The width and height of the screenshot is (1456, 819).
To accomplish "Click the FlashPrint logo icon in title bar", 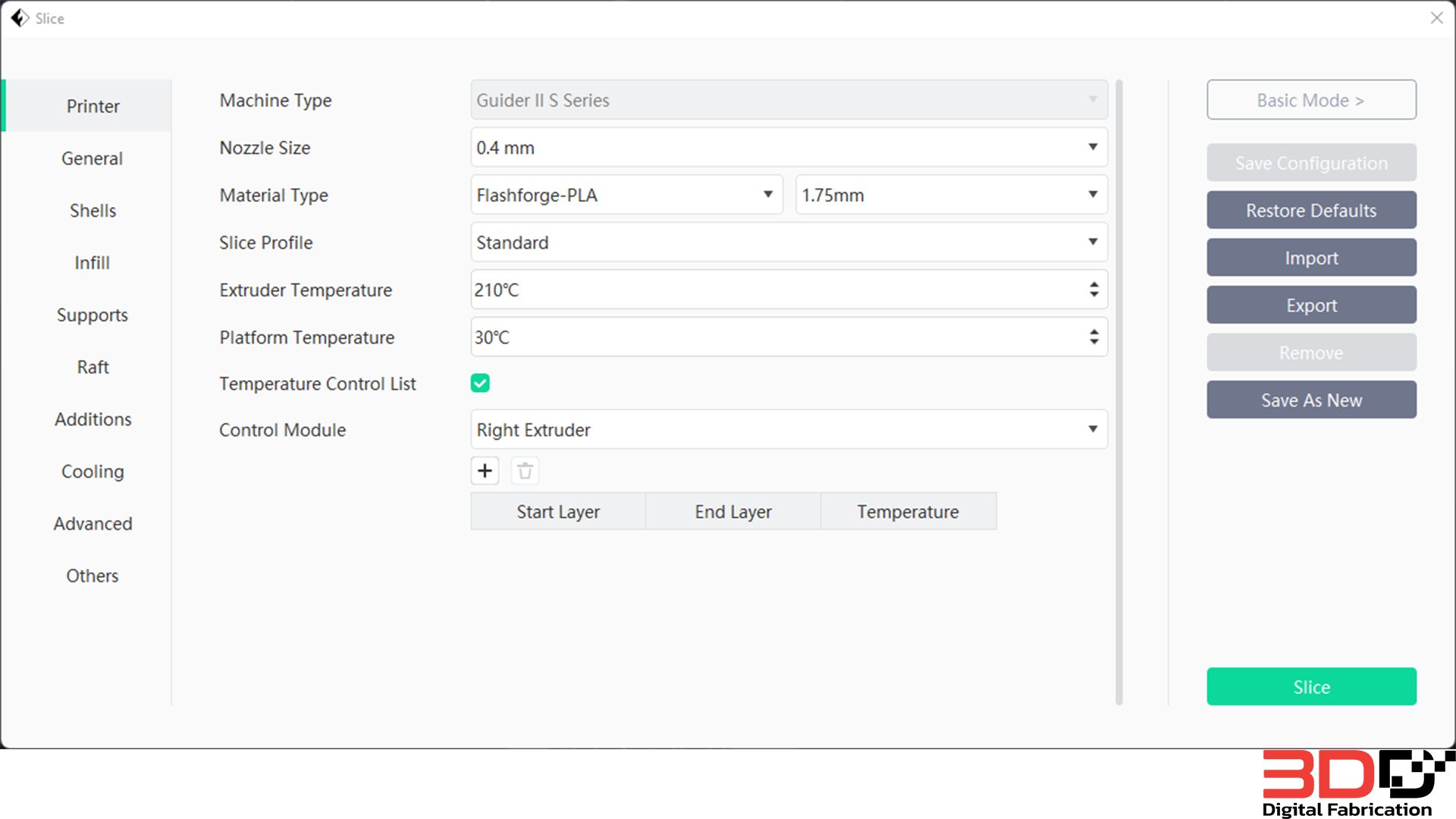I will [x=20, y=18].
